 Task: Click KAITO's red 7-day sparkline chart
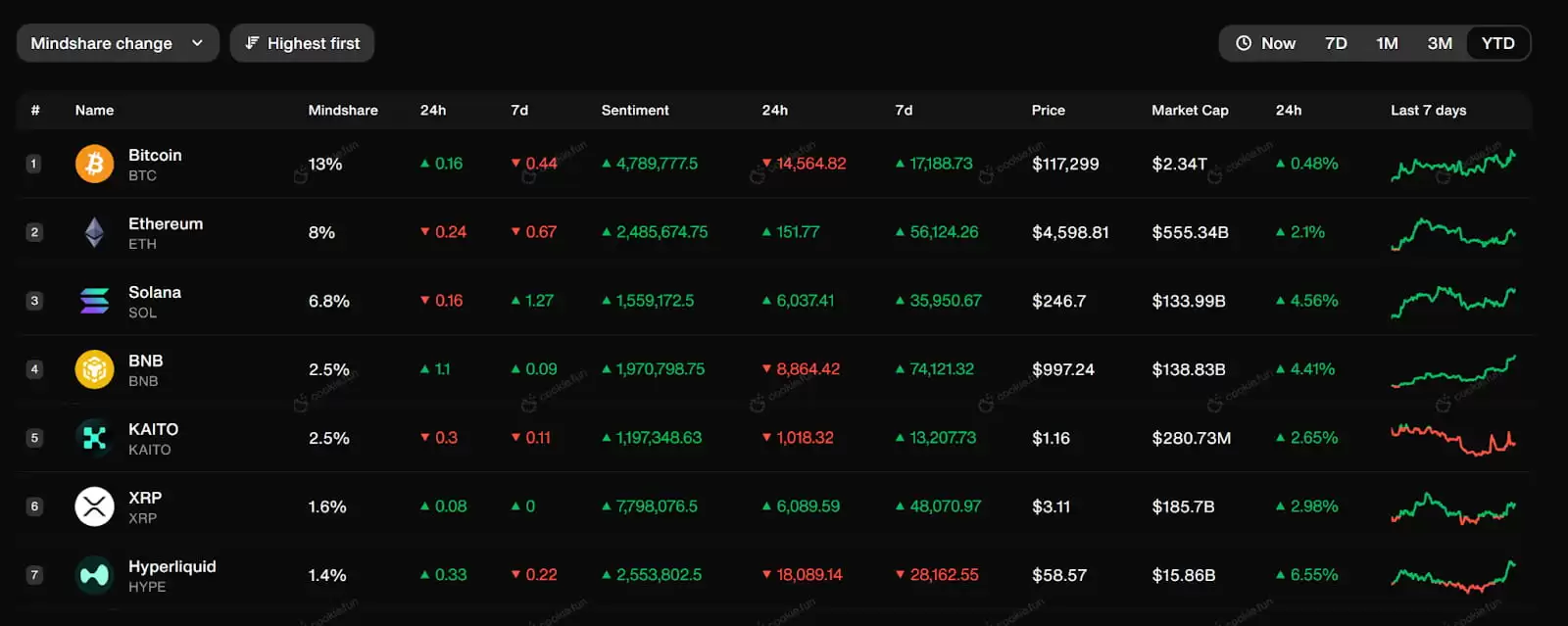point(1452,439)
